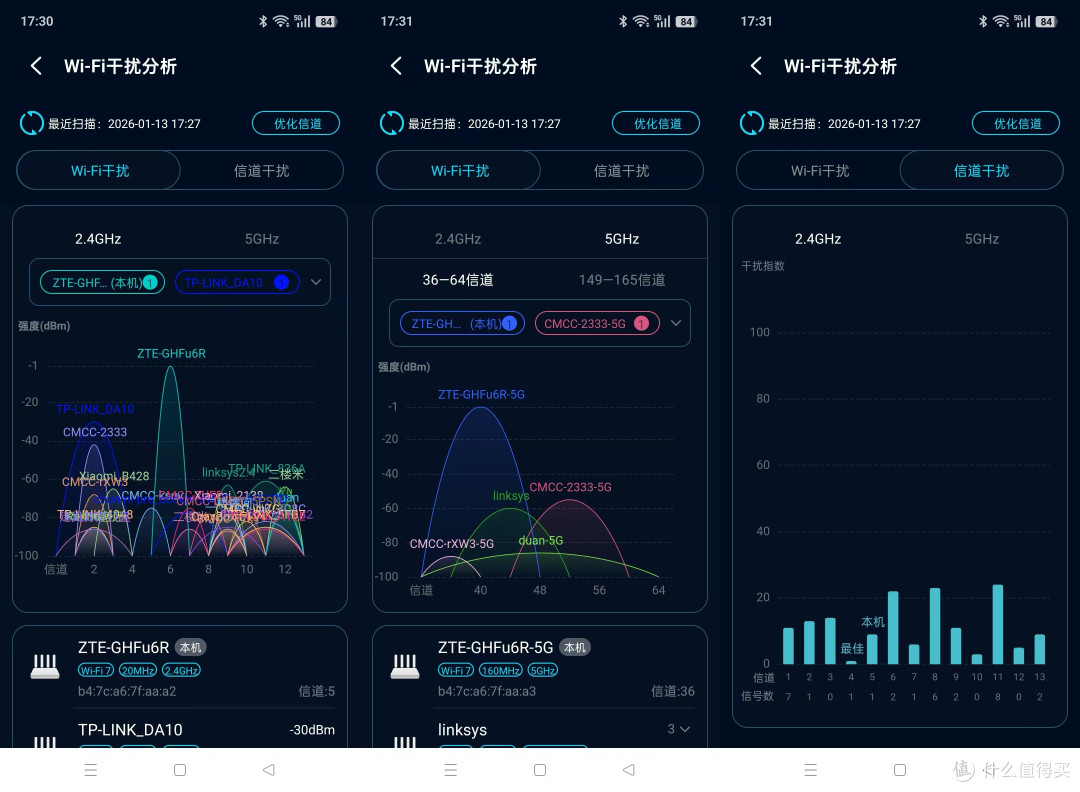Tap -30dBm signal value for TP-LINK_DA10
The width and height of the screenshot is (1080, 792).
click(x=312, y=729)
